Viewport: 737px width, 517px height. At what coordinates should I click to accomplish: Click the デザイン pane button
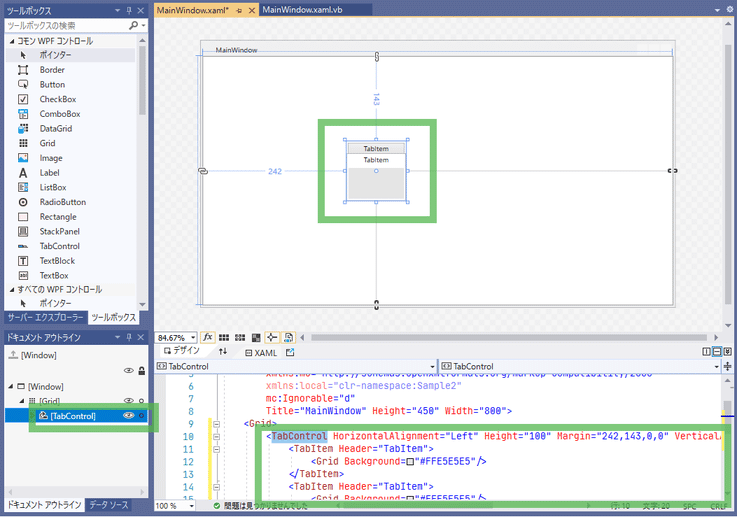point(181,352)
